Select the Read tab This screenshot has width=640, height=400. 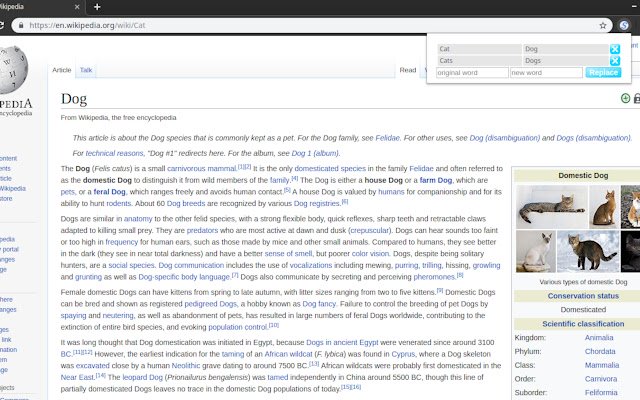[408, 70]
